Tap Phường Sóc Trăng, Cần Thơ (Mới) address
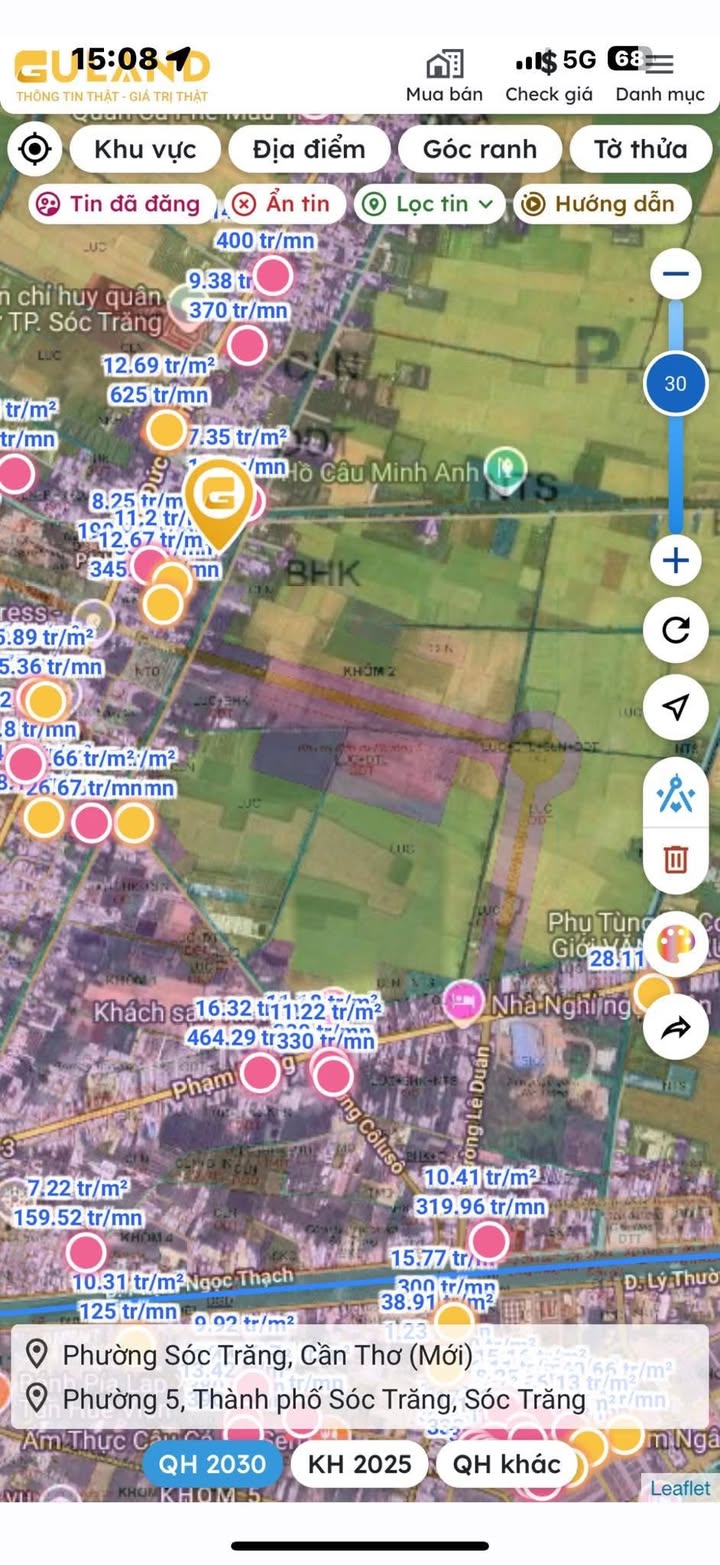The width and height of the screenshot is (720, 1565). (x=267, y=1356)
